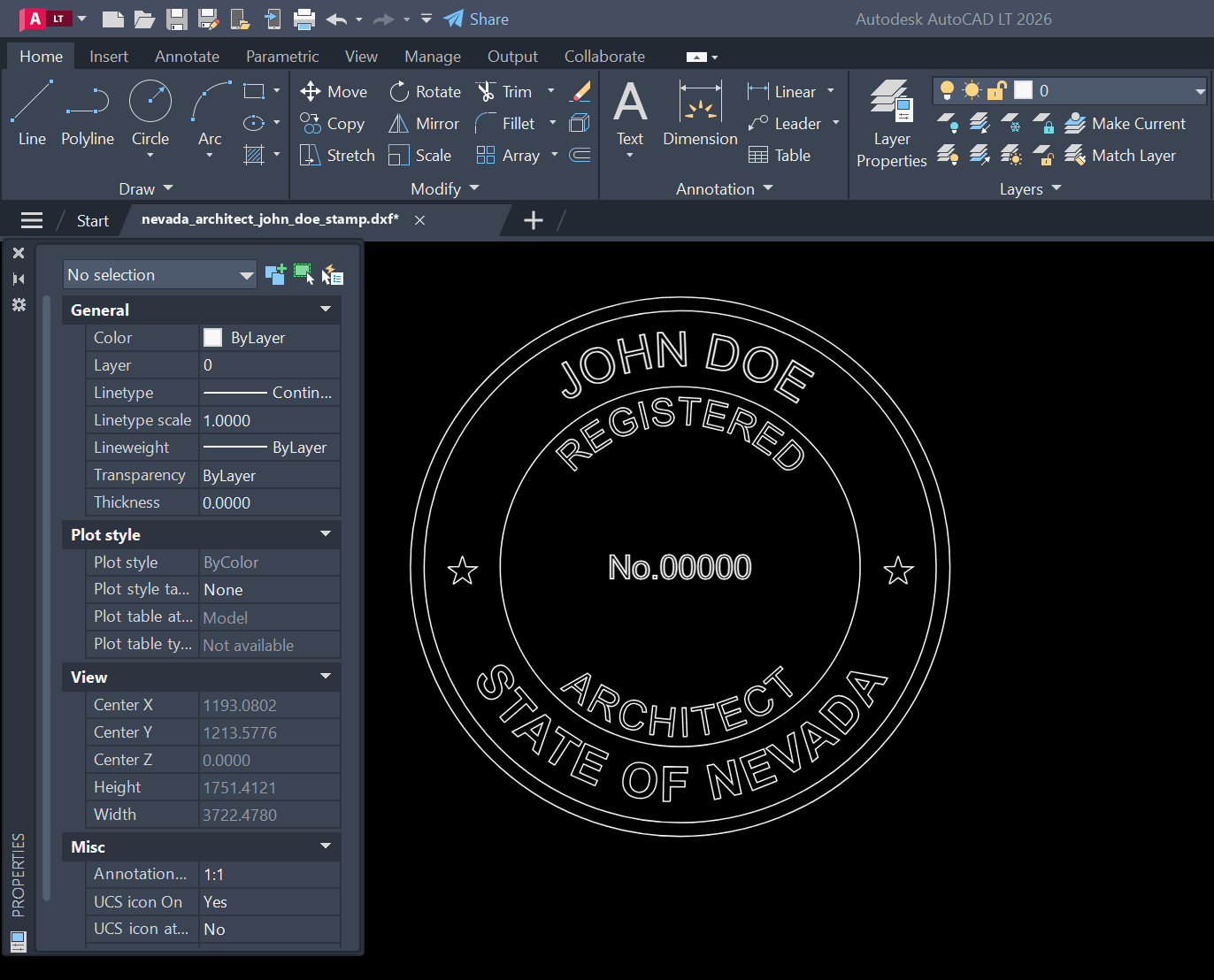Activate the Move command

[334, 91]
